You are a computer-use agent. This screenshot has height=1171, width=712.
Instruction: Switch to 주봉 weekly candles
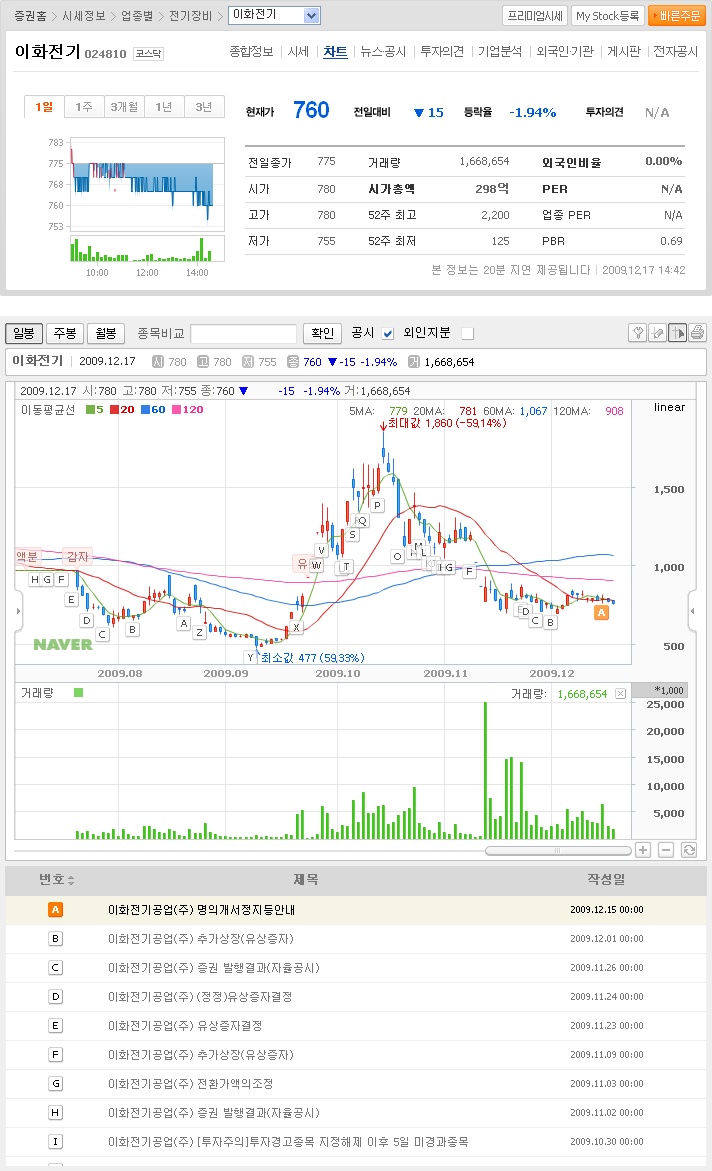point(65,333)
